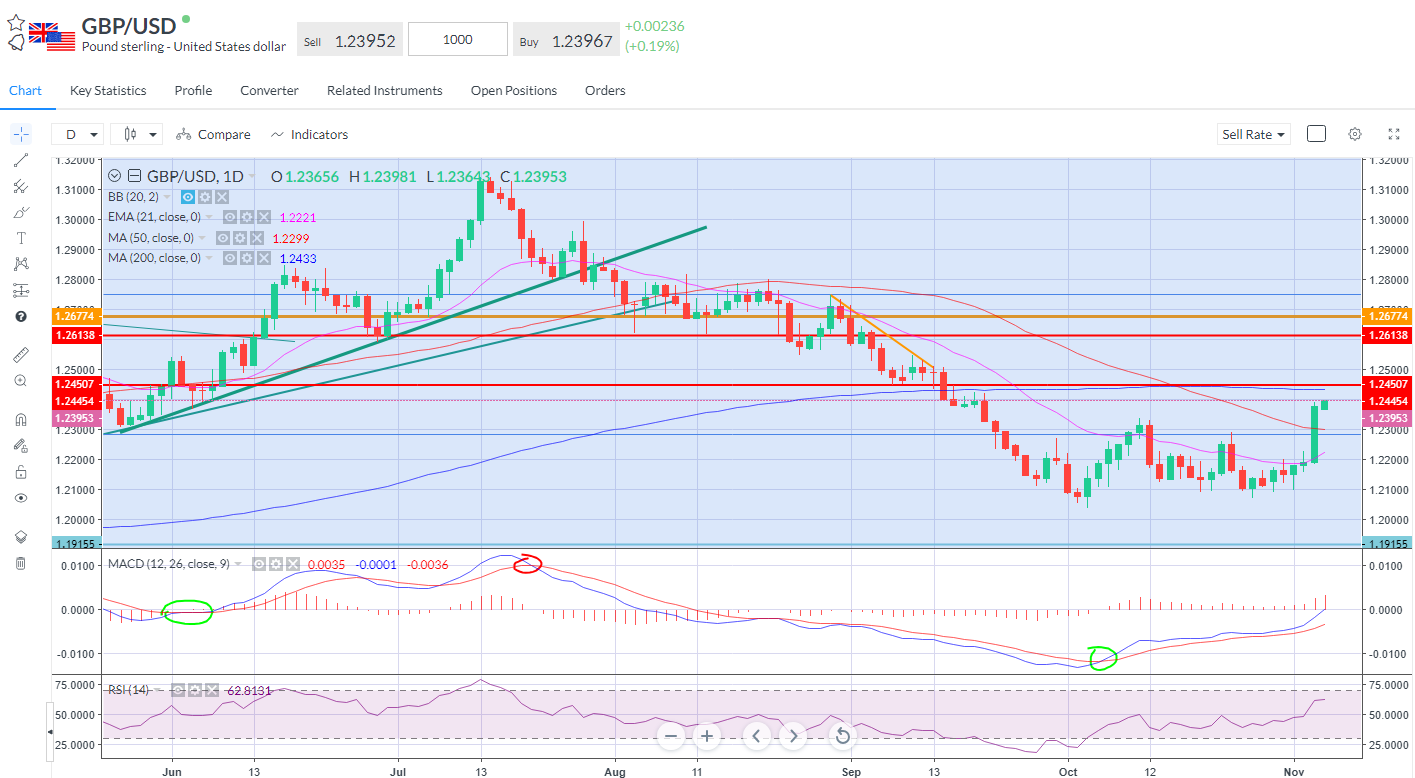Hide the MA (200, close, 0) indicator
Screen dimensions: 1415x778
230,258
